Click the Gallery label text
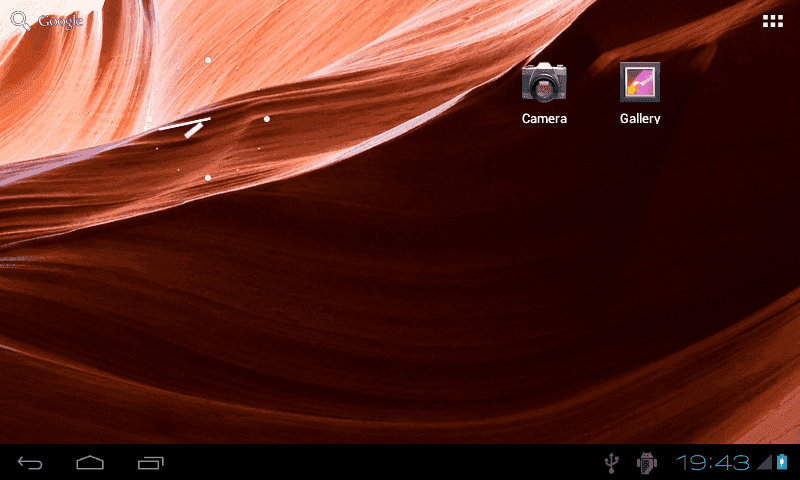 (x=640, y=118)
